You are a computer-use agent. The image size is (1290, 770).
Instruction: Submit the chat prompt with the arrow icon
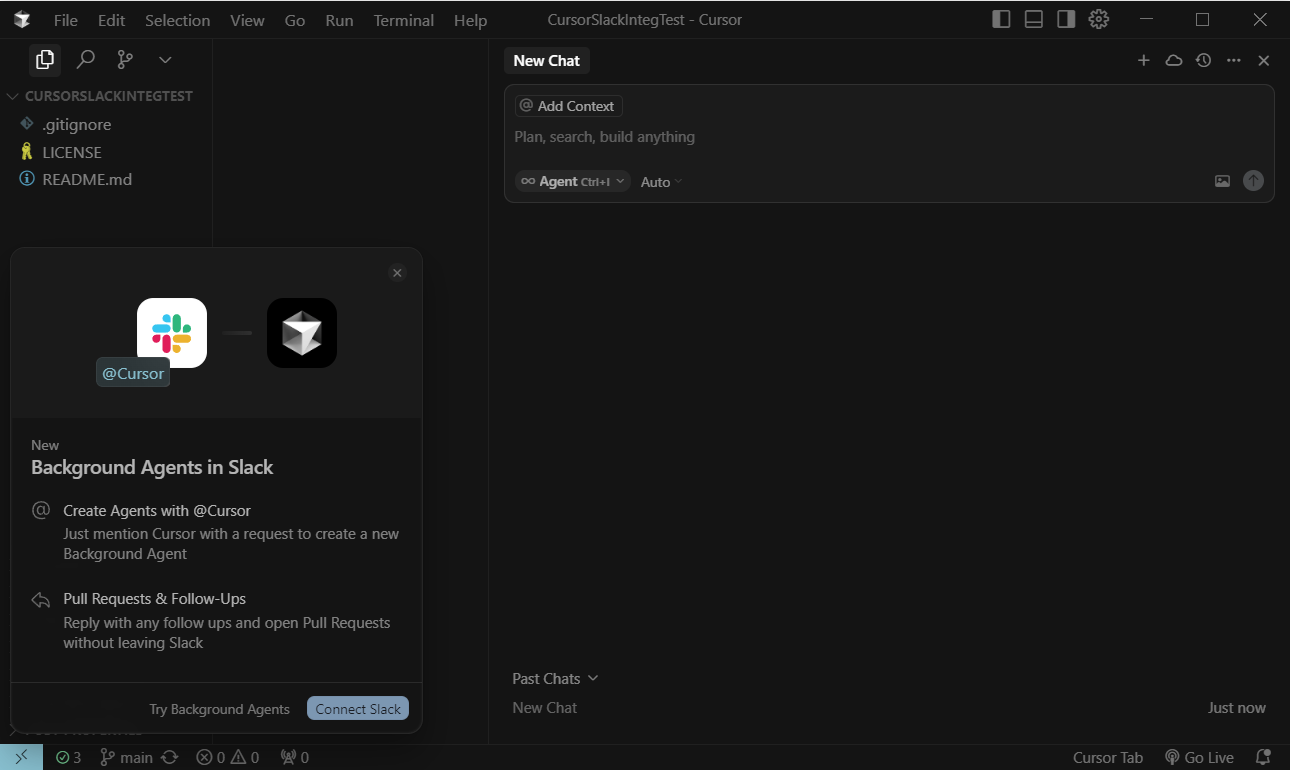[1253, 180]
